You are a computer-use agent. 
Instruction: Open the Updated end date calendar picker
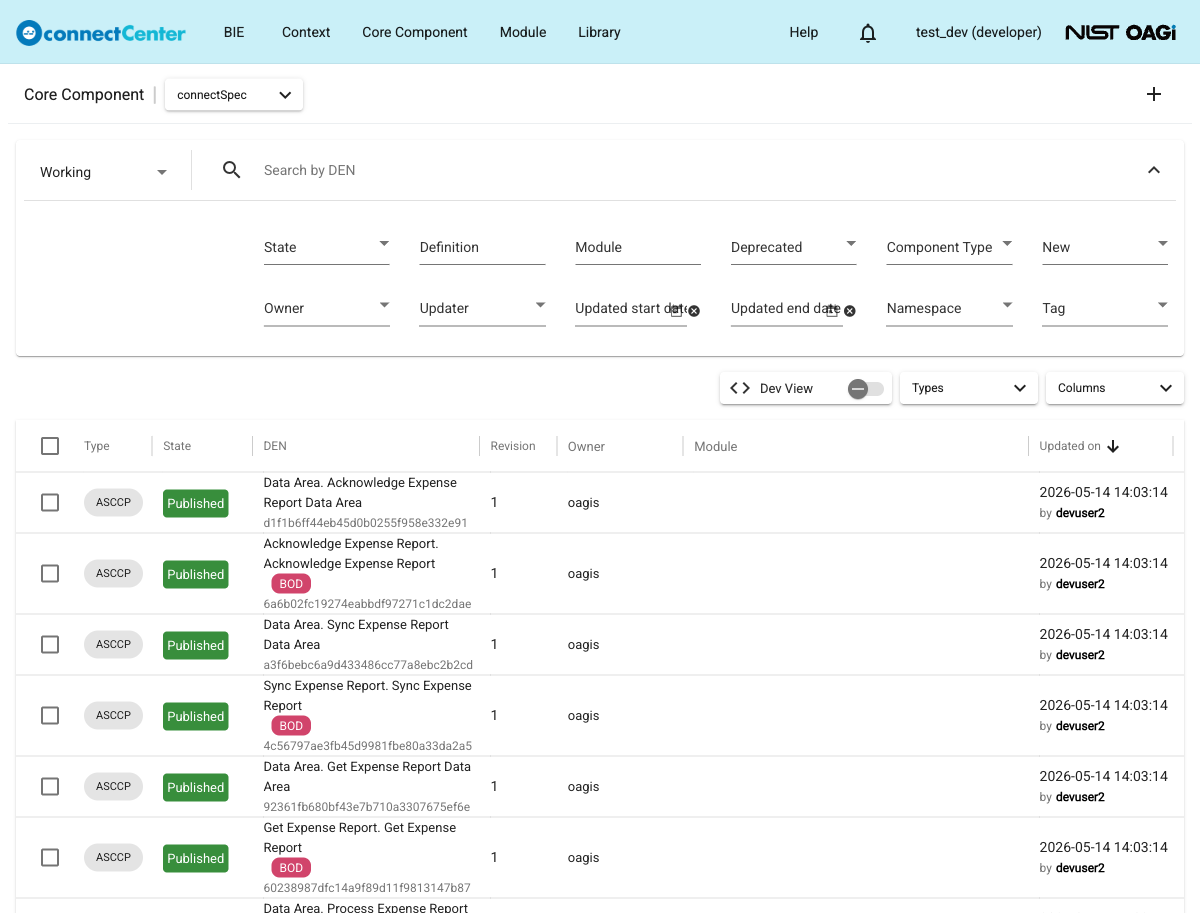(832, 311)
